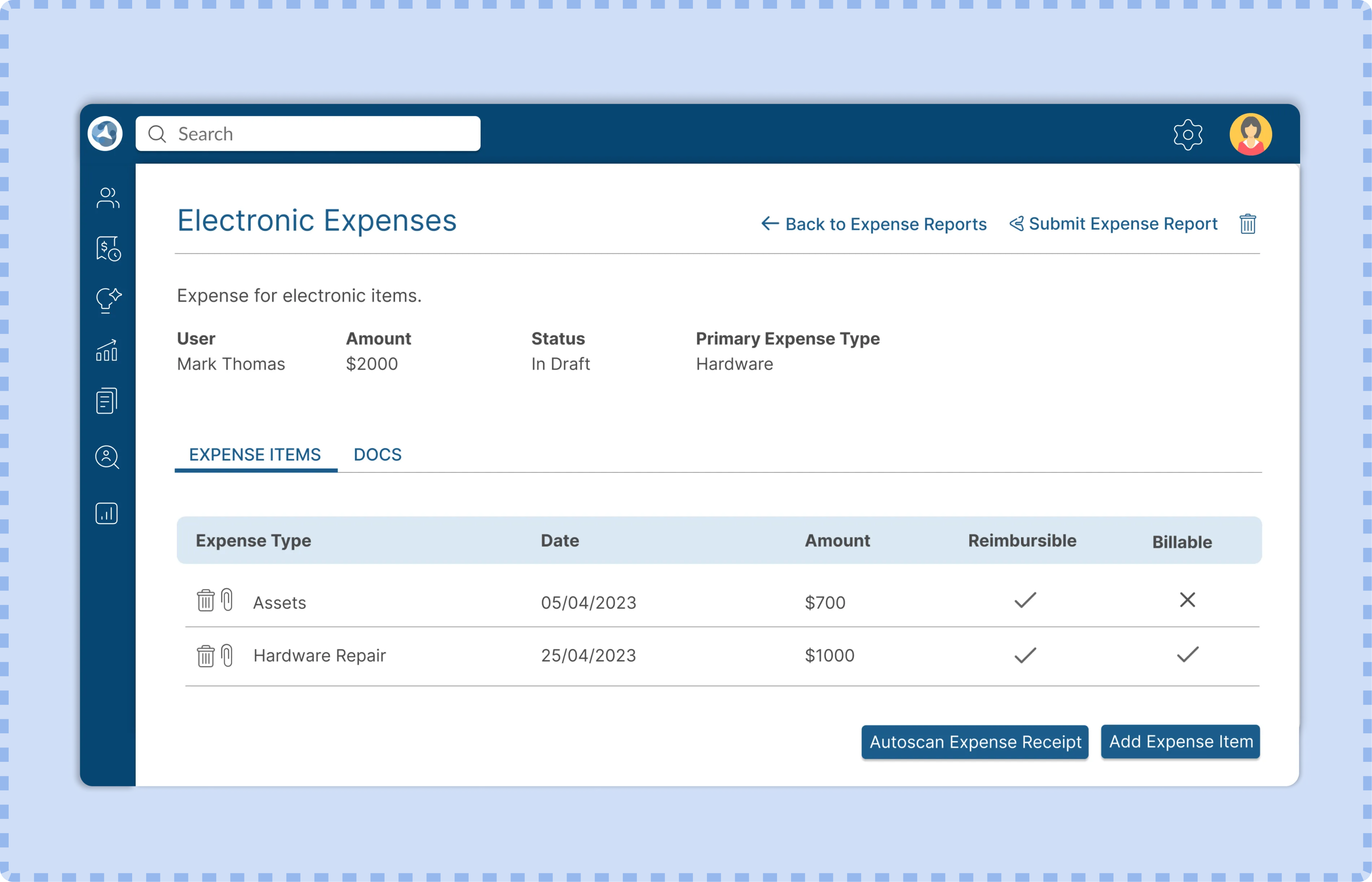
Task: Click attachment paperclip for Assets row
Action: [x=227, y=600]
